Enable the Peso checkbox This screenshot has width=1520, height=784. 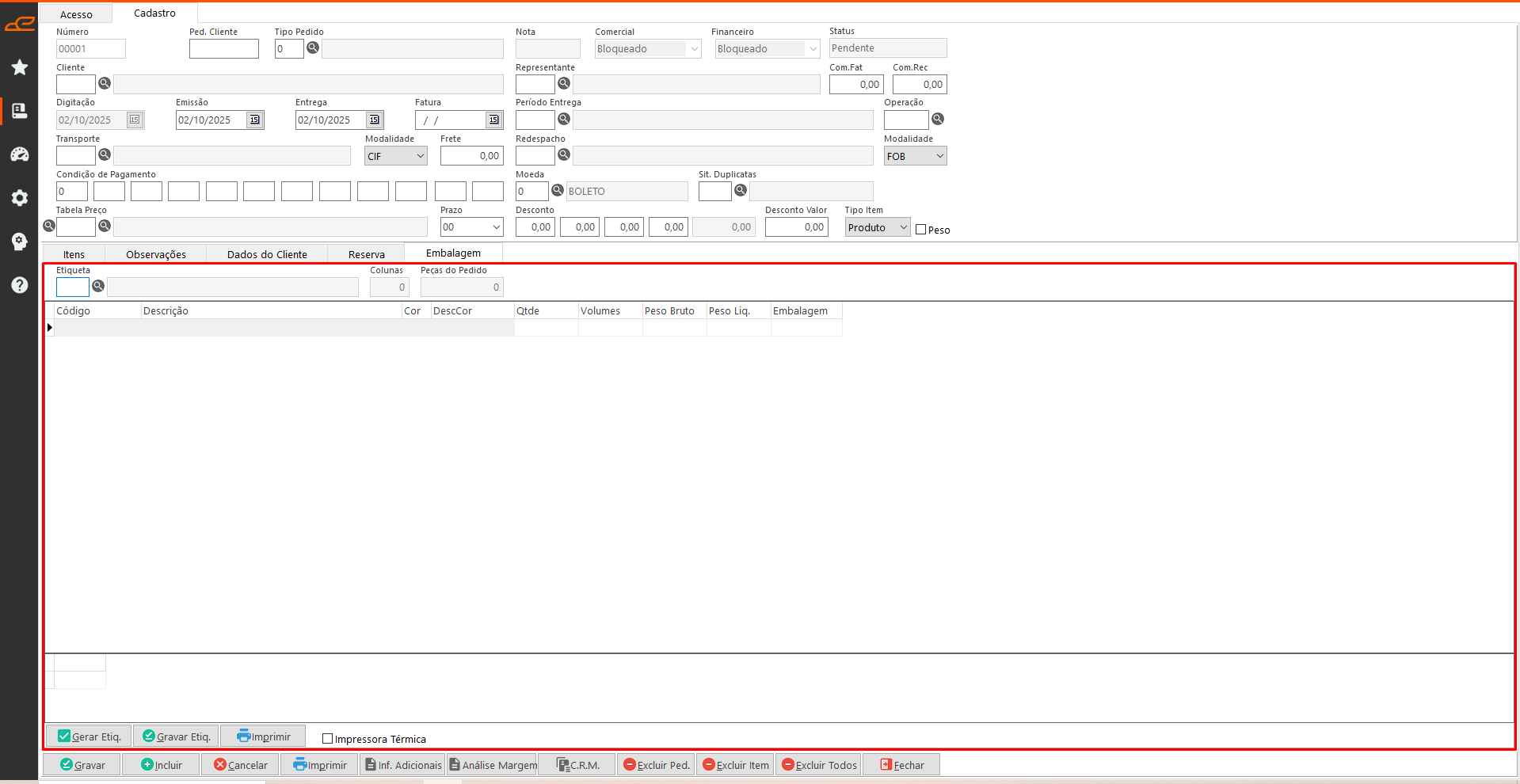(x=920, y=230)
